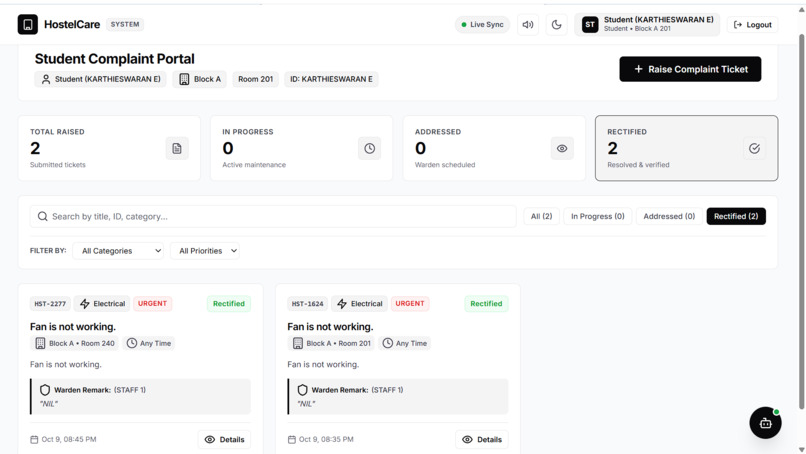This screenshot has height=454, width=806.
Task: View Details of ticket HST-1624
Action: coord(482,440)
